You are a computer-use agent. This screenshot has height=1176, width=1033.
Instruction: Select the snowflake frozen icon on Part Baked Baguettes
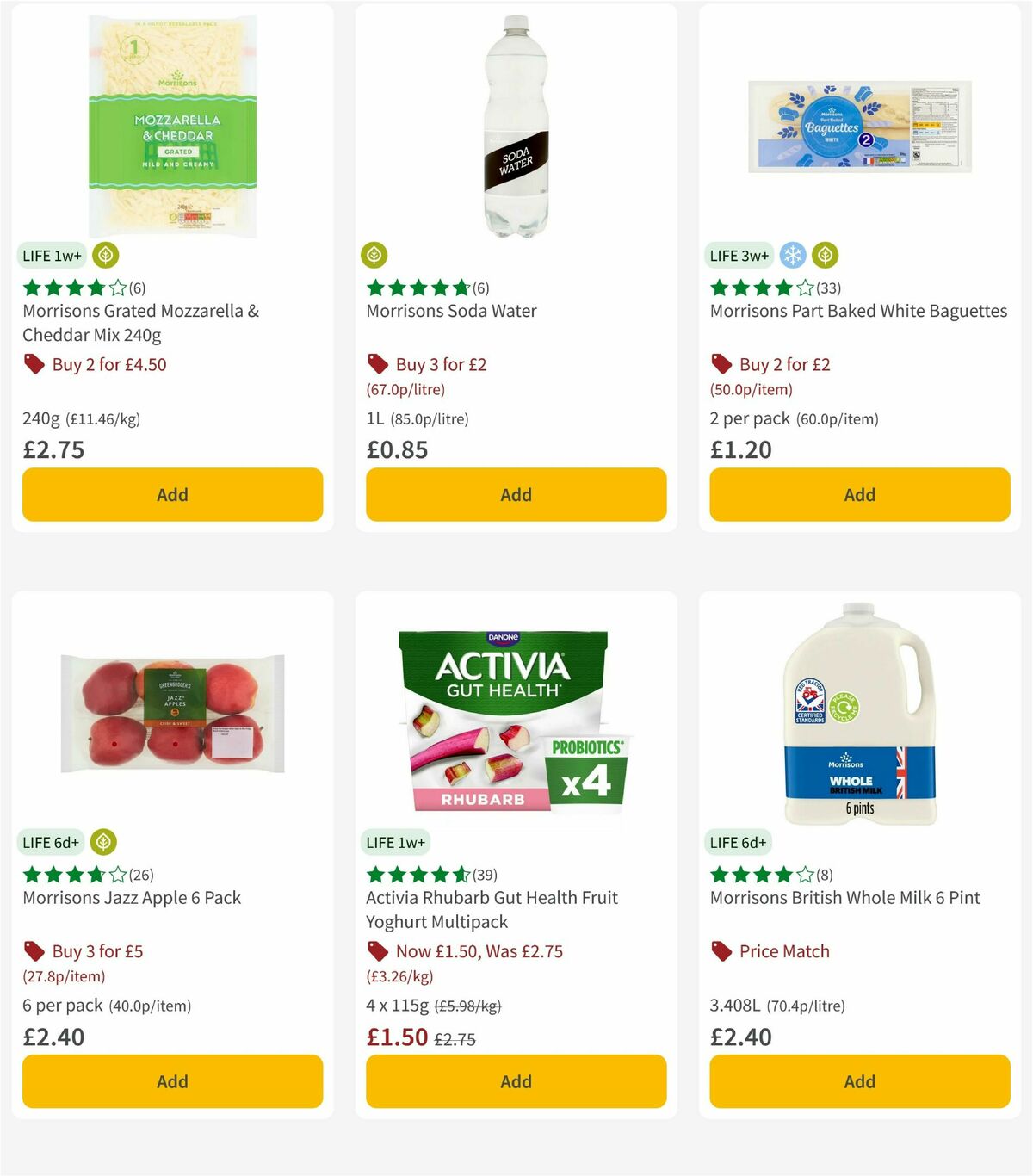point(793,256)
